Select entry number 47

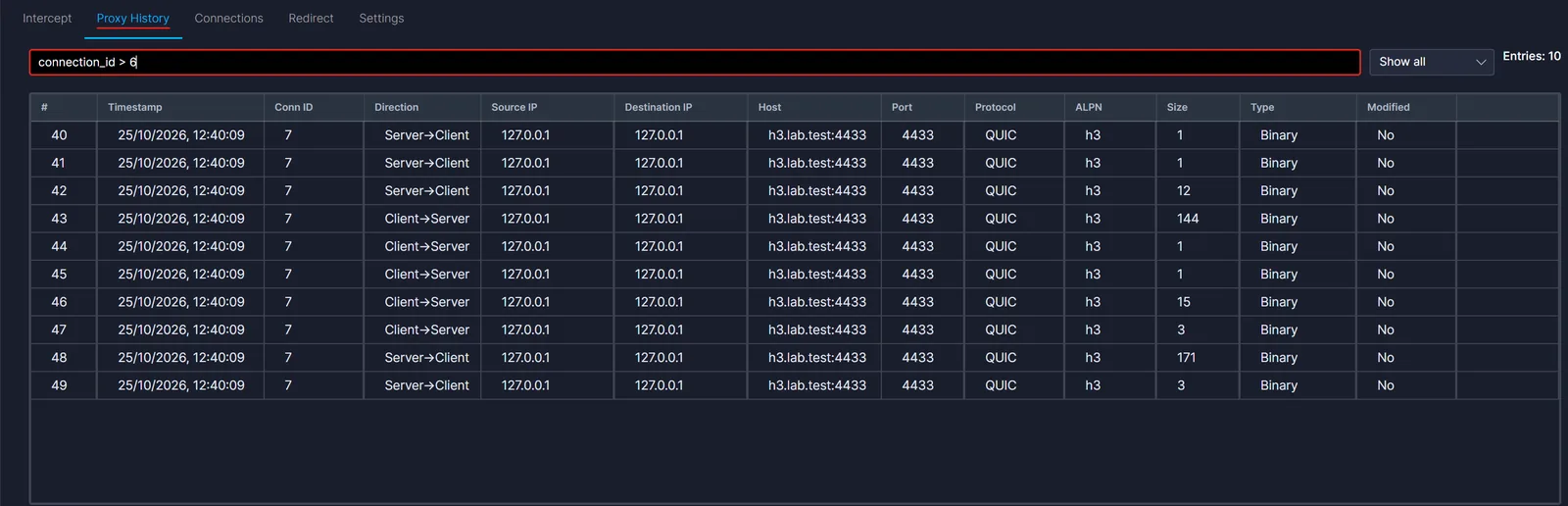794,329
